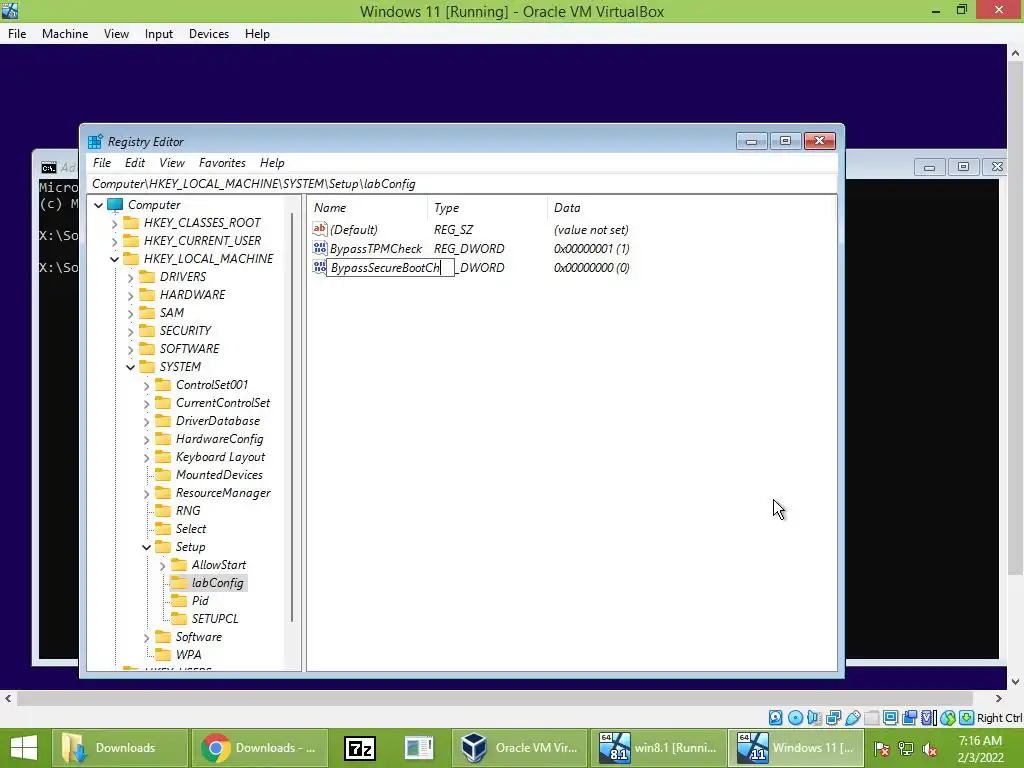Click the shared folders indicator icon
The height and width of the screenshot is (768, 1024).
pos(871,718)
